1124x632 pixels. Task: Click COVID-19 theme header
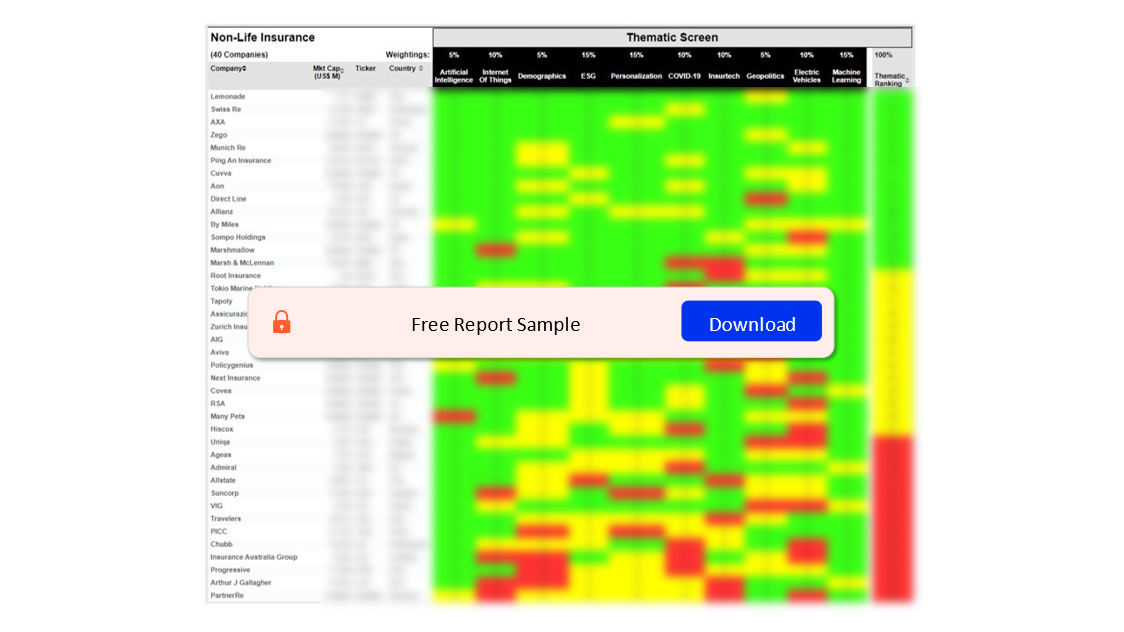[685, 76]
